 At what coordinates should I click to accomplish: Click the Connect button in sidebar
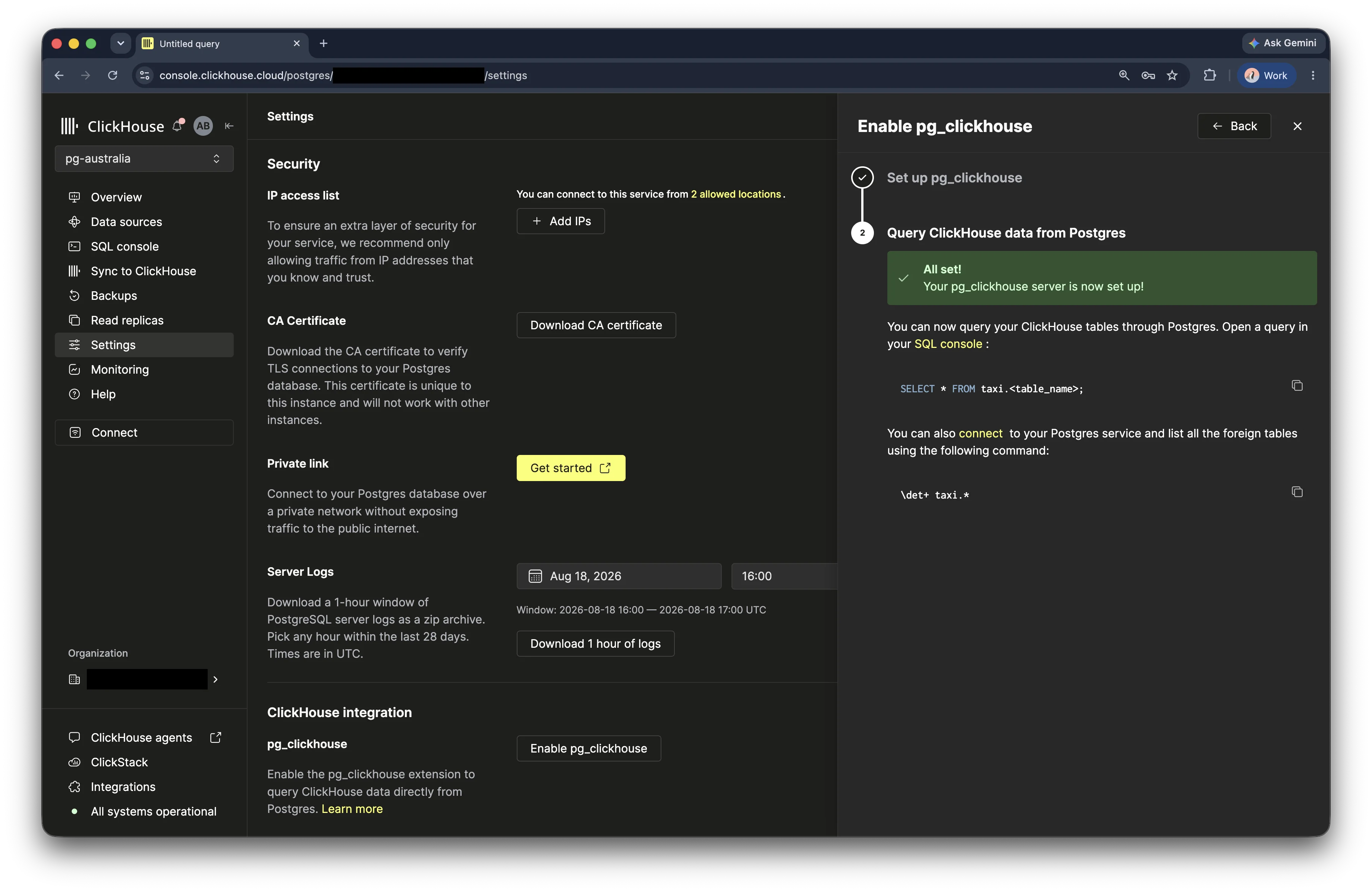[144, 433]
